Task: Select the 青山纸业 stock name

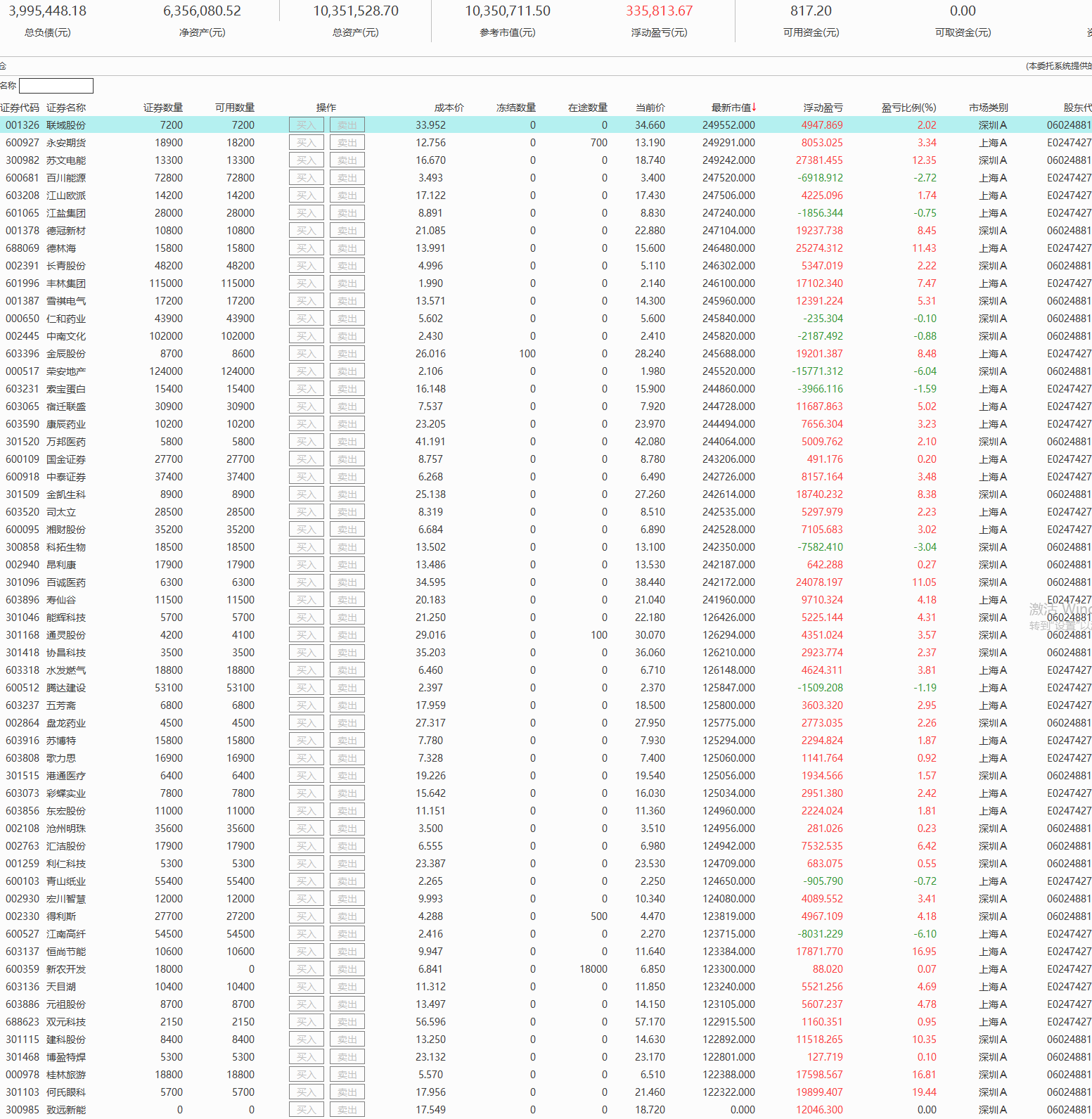Action: click(66, 881)
